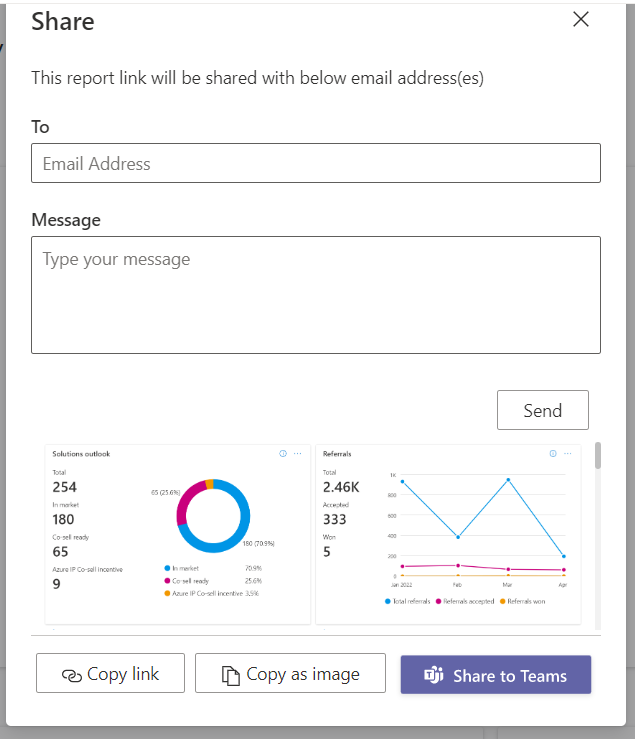Click the Copy link chain icon
Screen dimensions: 635x739
tap(71, 675)
